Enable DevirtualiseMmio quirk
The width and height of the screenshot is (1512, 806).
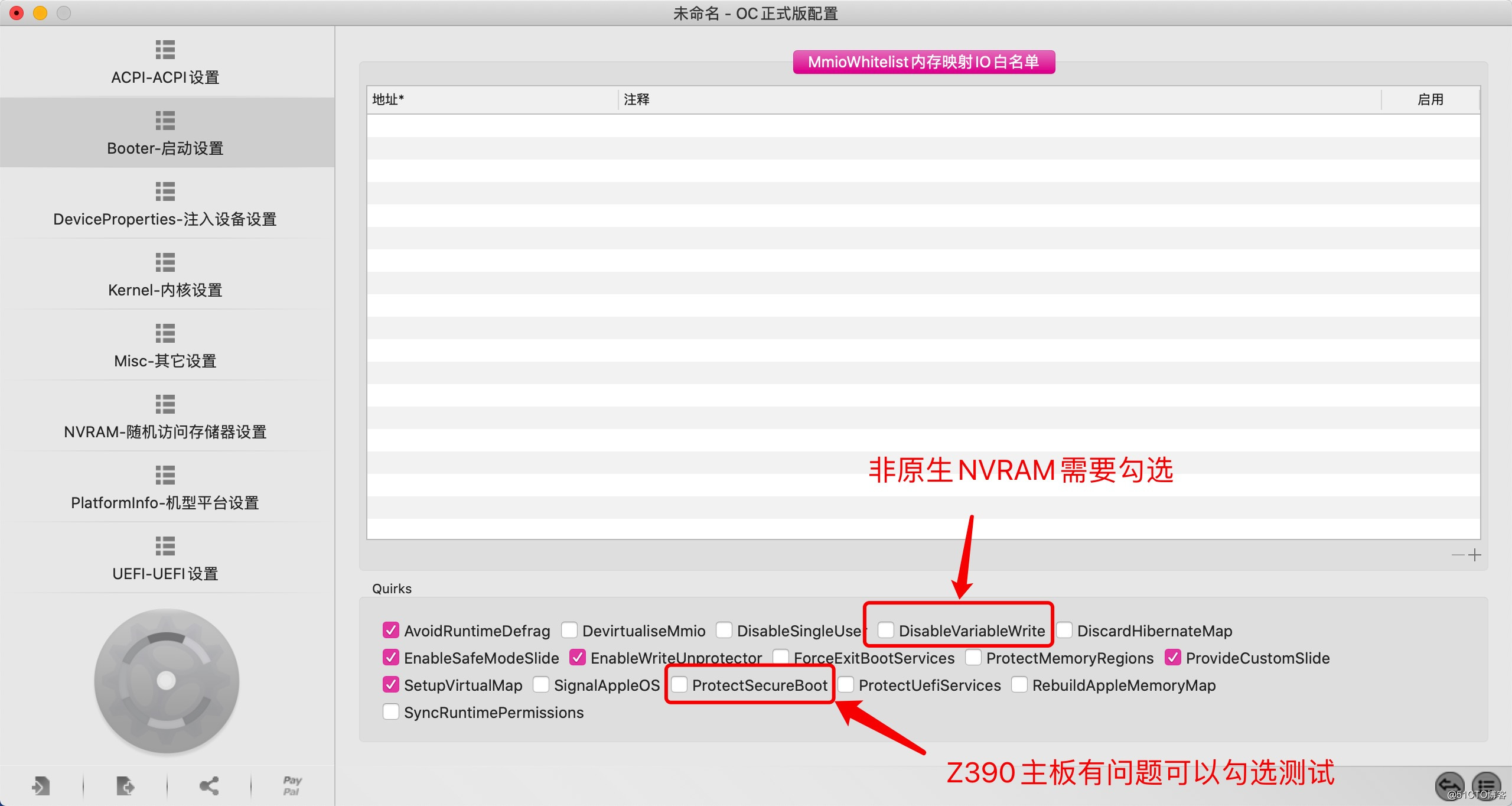click(569, 630)
